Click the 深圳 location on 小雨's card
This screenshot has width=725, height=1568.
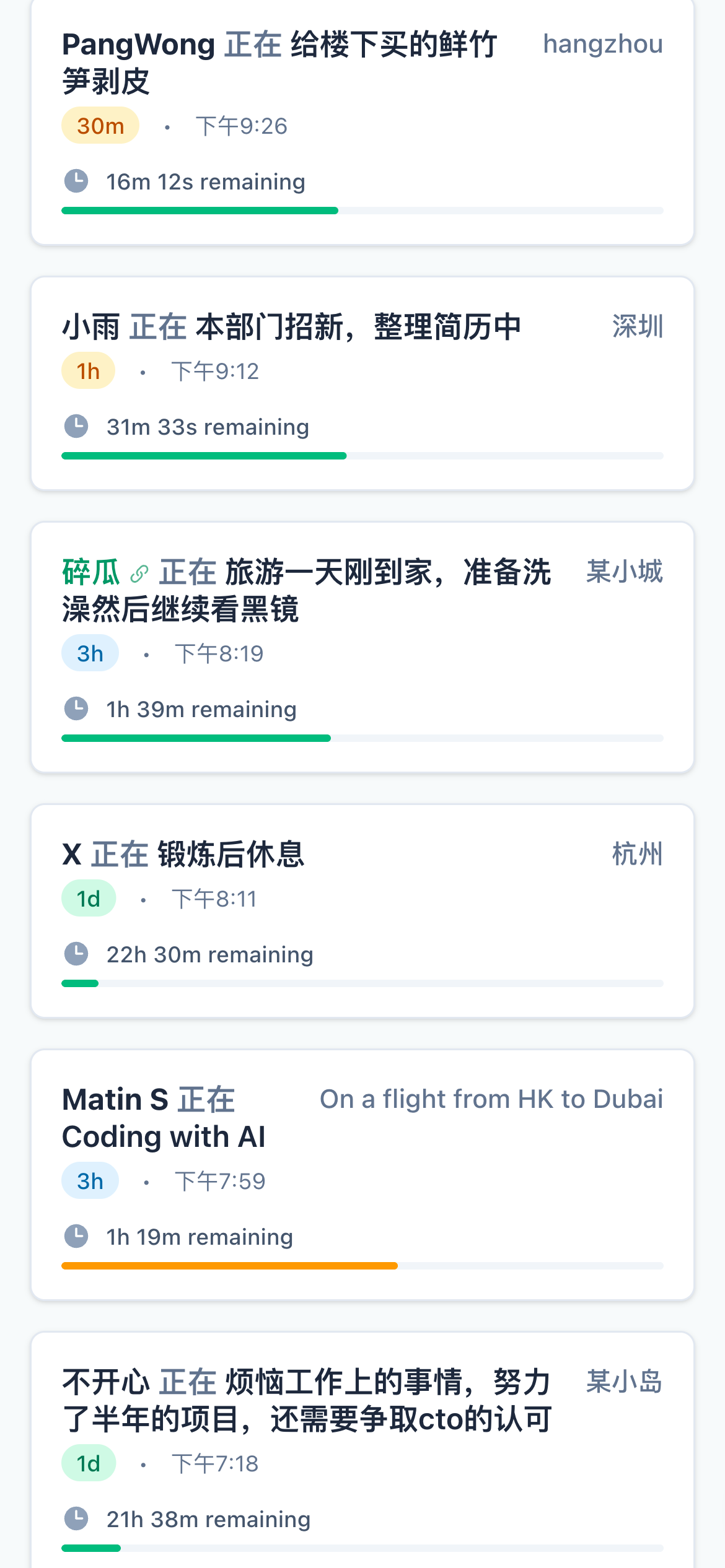638,326
